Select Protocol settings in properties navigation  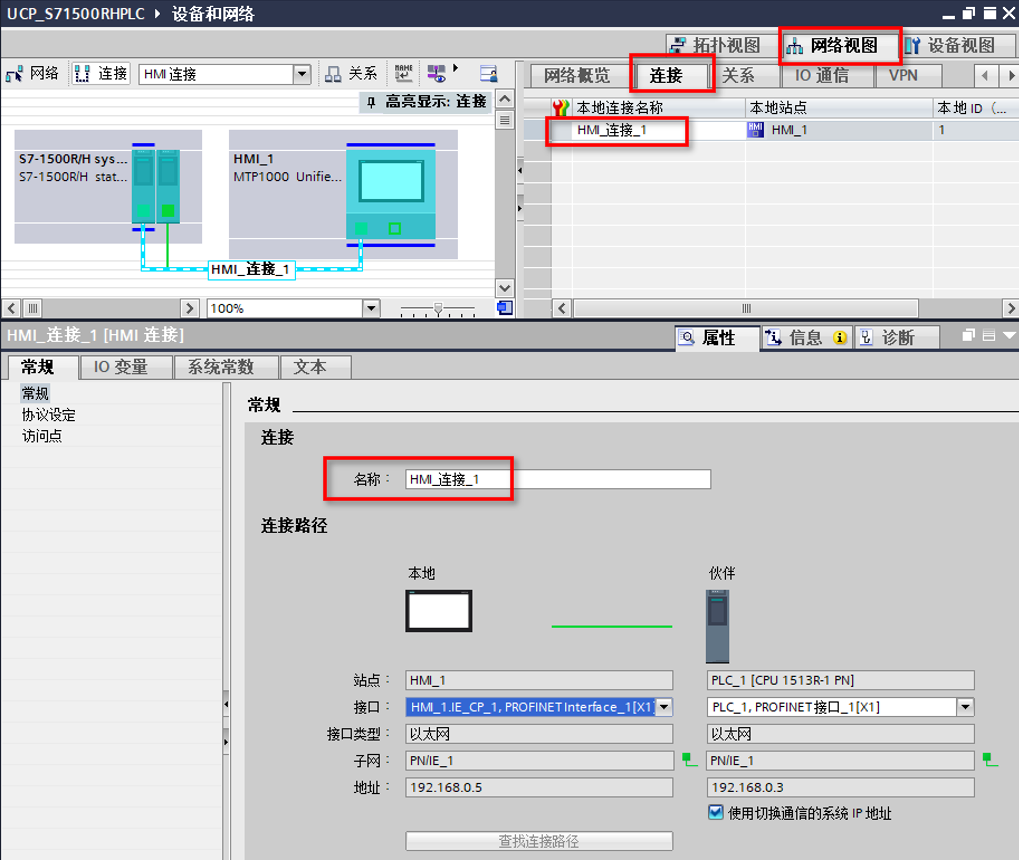(x=49, y=415)
